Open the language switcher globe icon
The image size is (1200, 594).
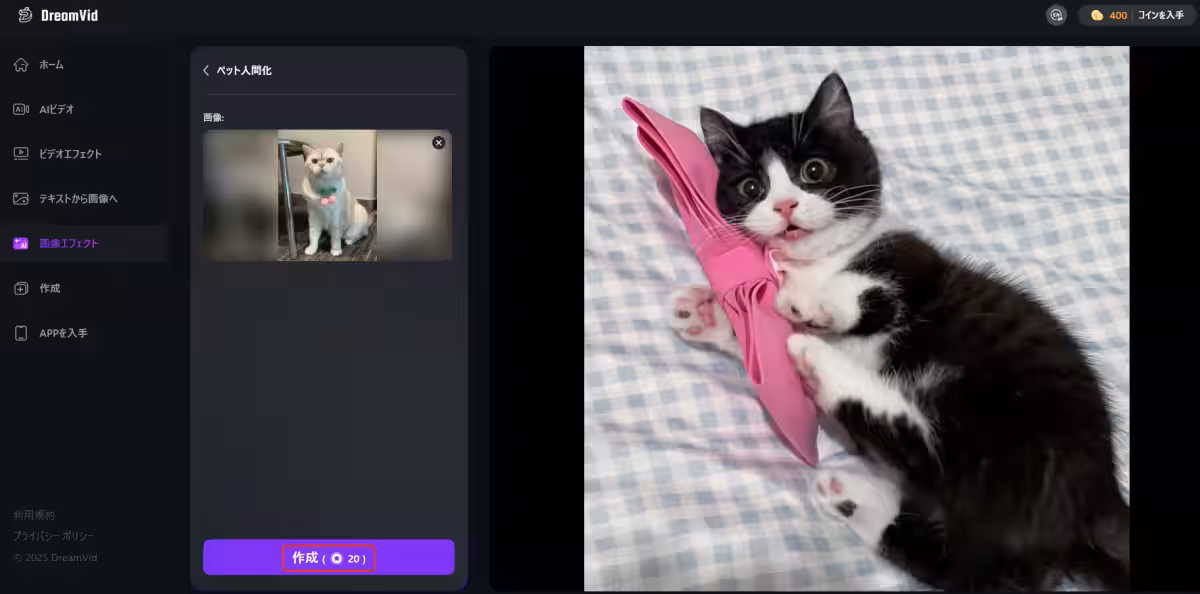click(1055, 15)
